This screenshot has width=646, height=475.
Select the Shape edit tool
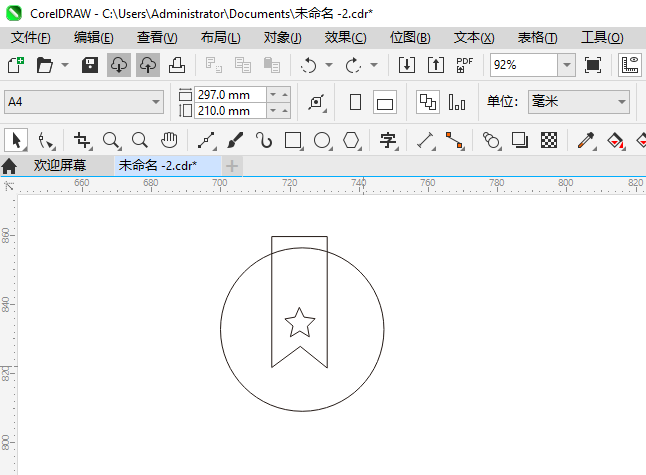(46, 140)
